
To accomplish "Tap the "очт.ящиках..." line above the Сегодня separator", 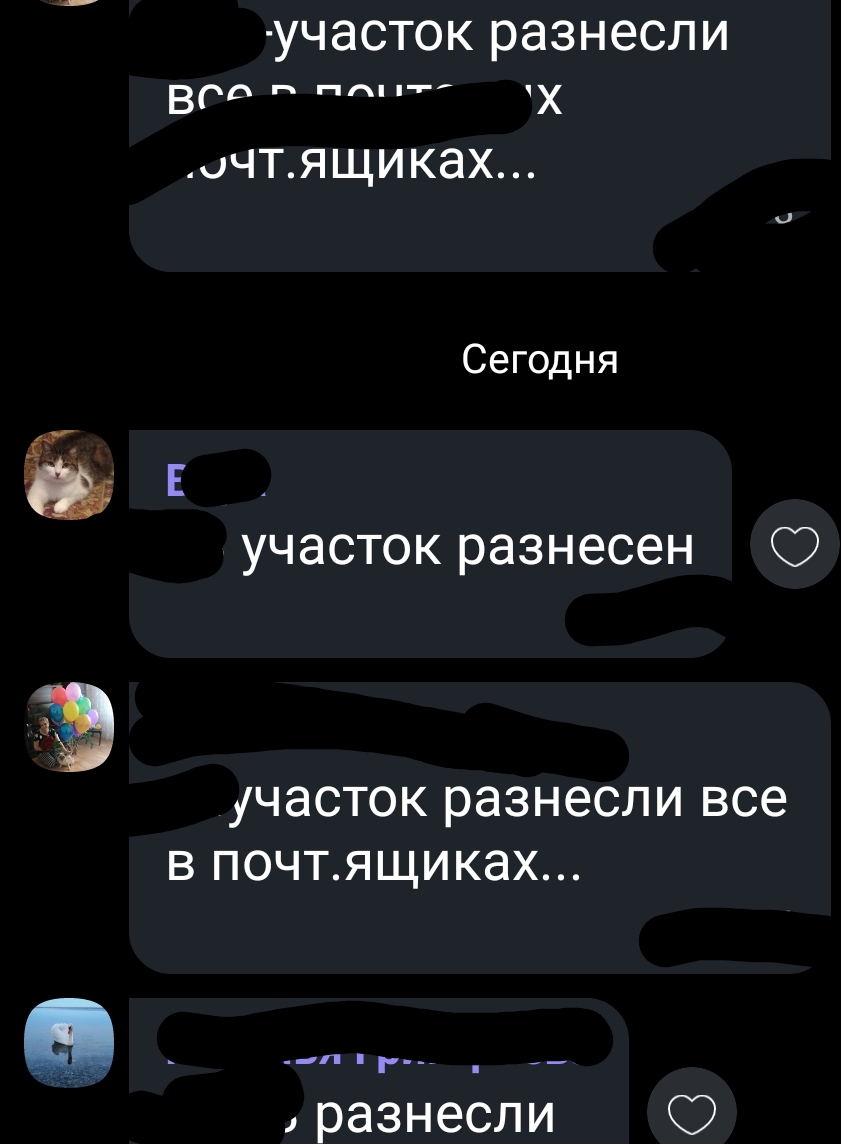I will pos(352,165).
